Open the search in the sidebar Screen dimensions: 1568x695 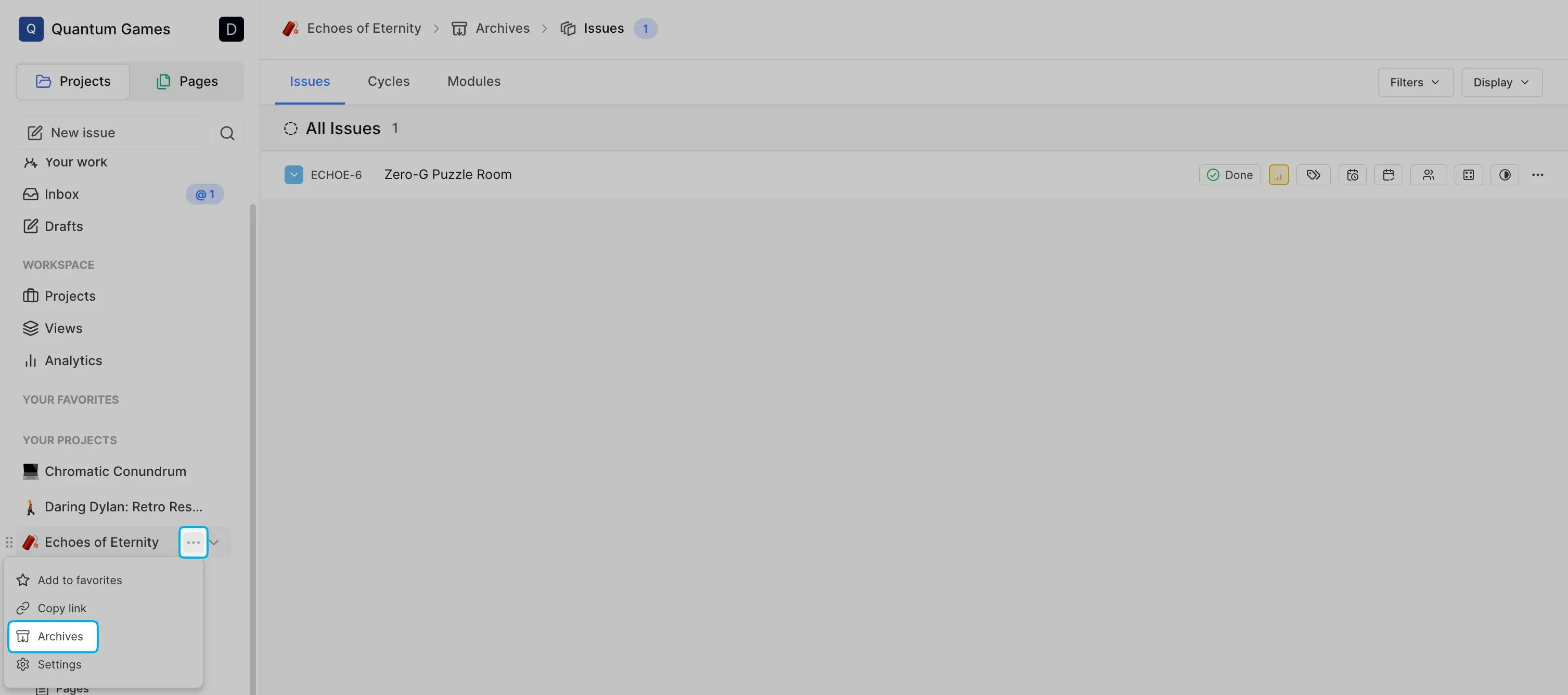[227, 133]
